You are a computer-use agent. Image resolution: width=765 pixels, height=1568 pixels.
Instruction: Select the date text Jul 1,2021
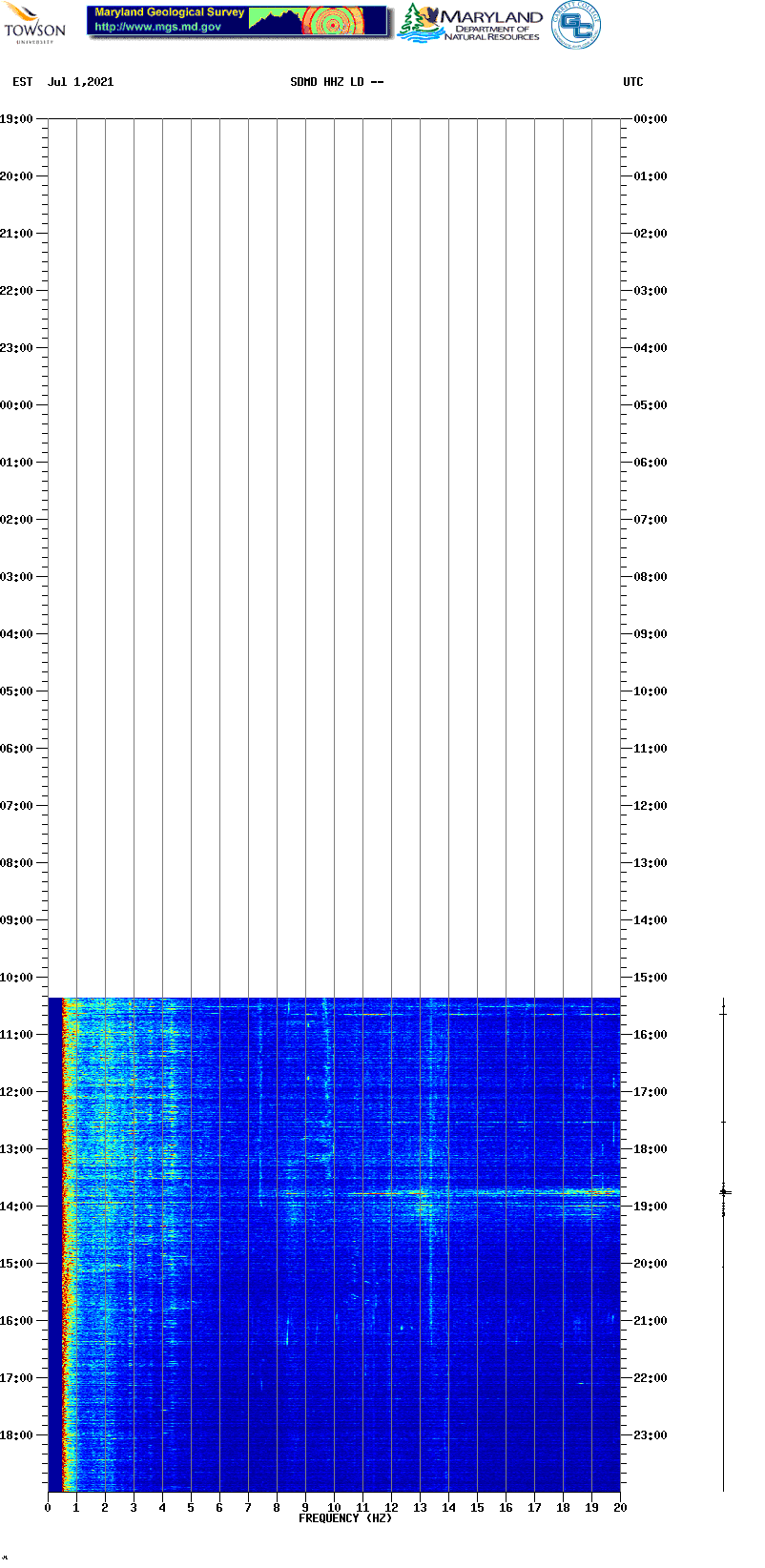(80, 82)
